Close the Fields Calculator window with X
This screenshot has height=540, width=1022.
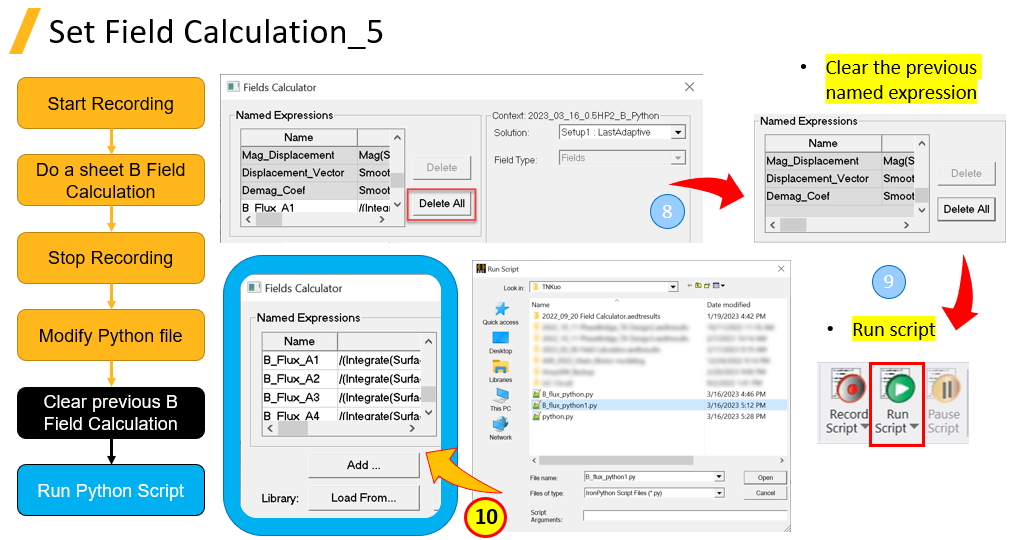(x=689, y=88)
